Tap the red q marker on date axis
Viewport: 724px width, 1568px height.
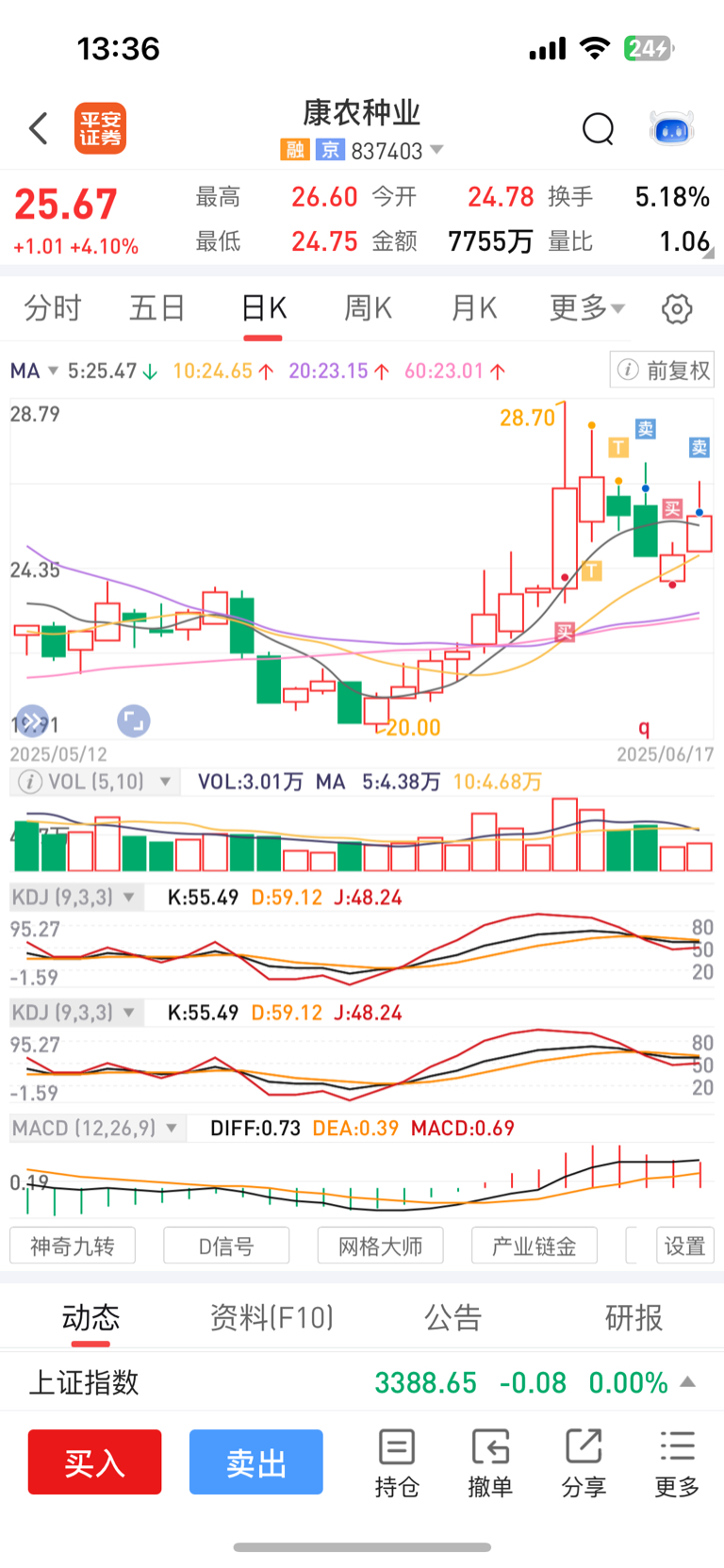coord(644,727)
